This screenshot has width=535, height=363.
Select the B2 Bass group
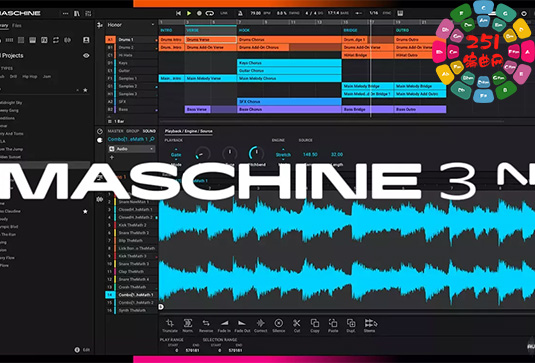131,110
